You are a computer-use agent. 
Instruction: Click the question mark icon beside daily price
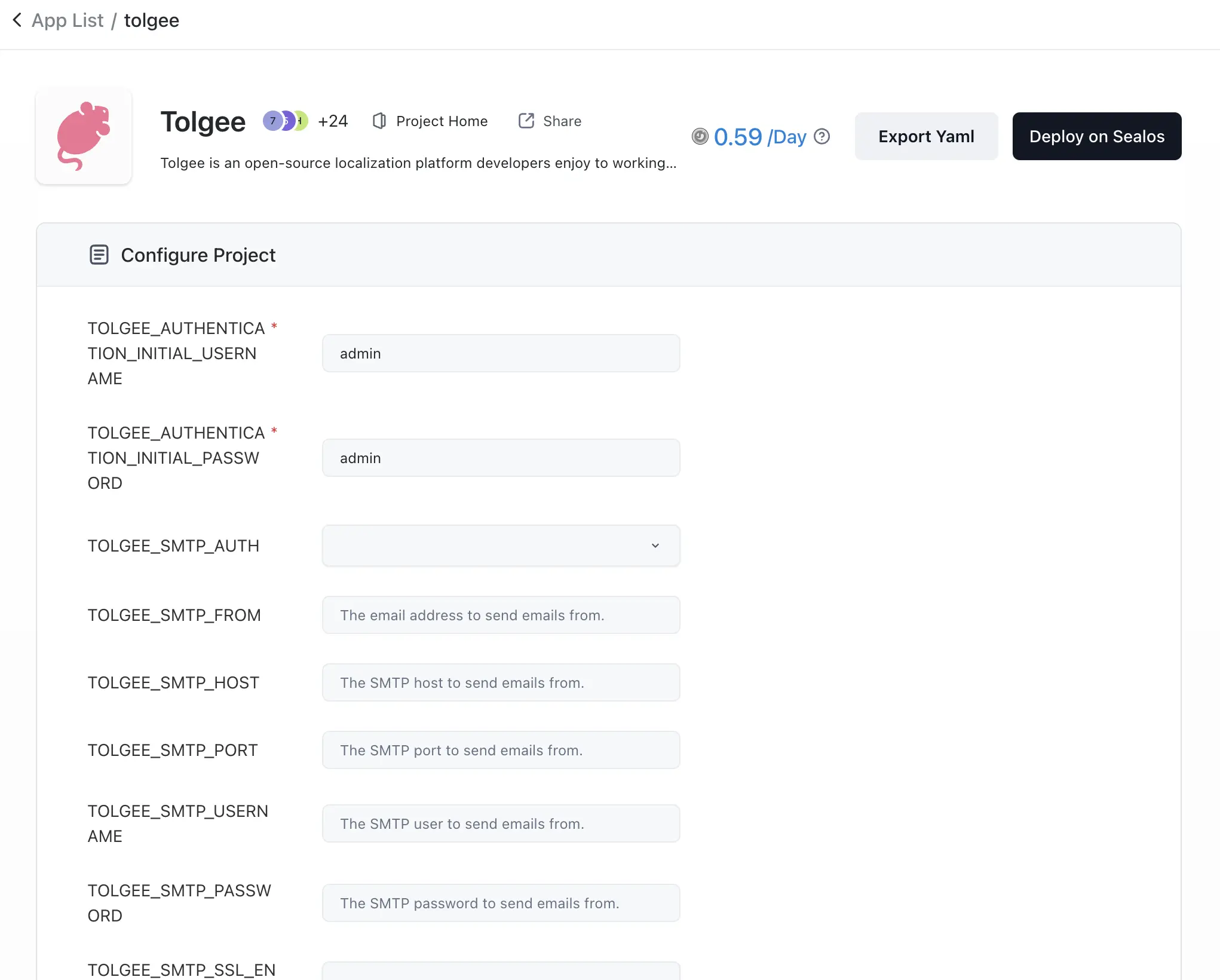pos(821,136)
